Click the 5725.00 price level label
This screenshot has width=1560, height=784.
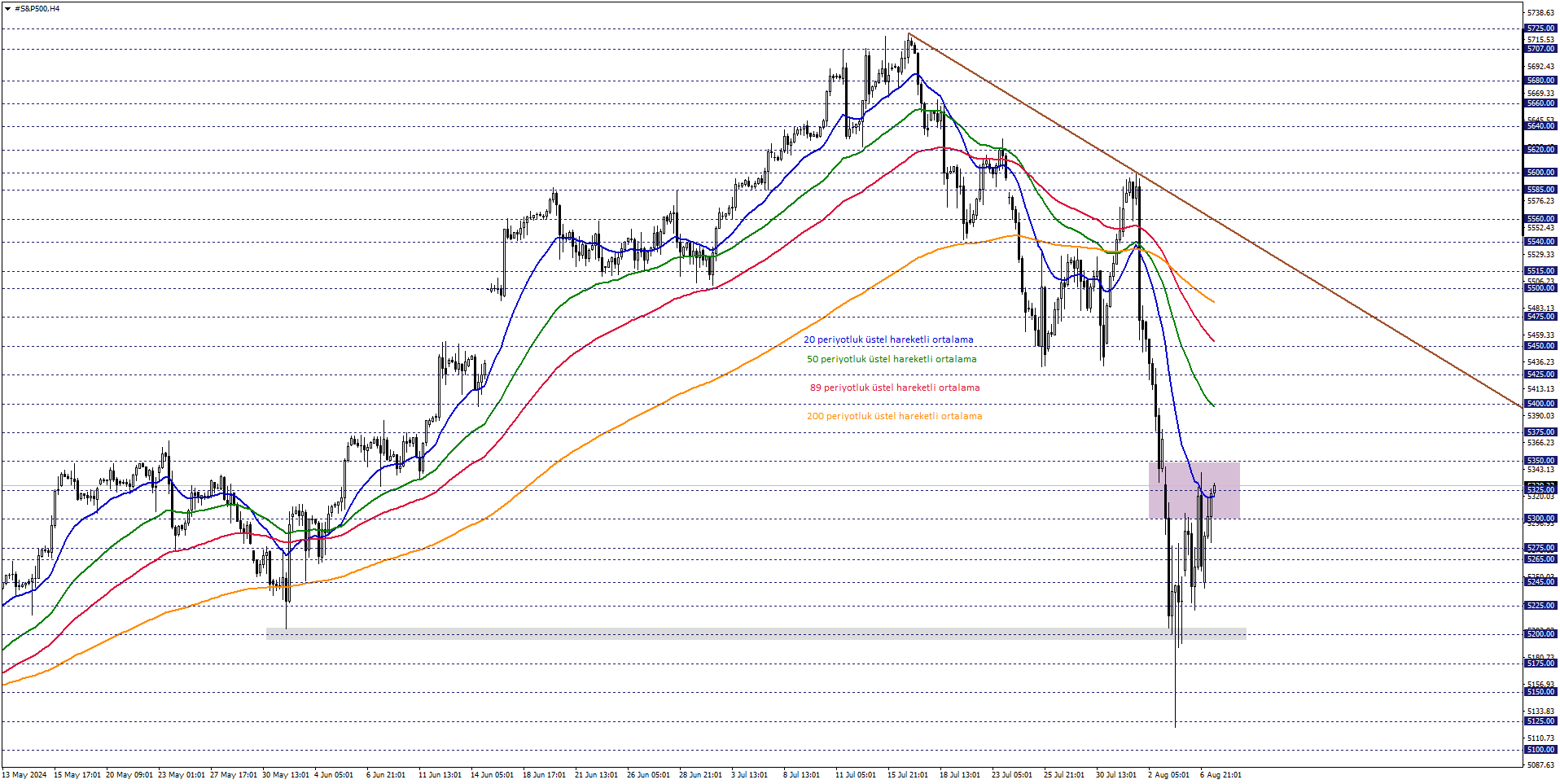pyautogui.click(x=1540, y=28)
